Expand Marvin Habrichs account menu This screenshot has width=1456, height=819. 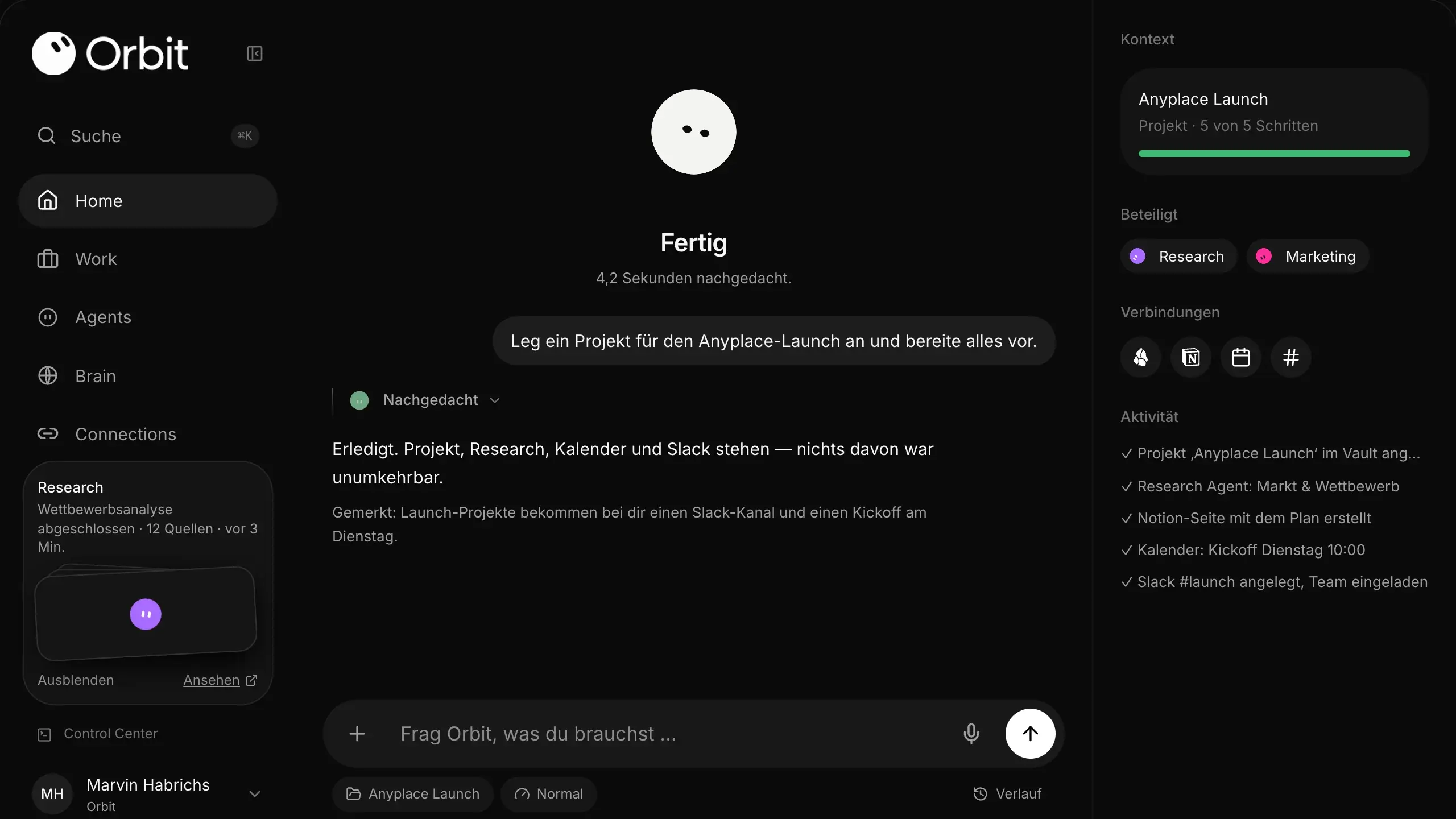pos(255,794)
